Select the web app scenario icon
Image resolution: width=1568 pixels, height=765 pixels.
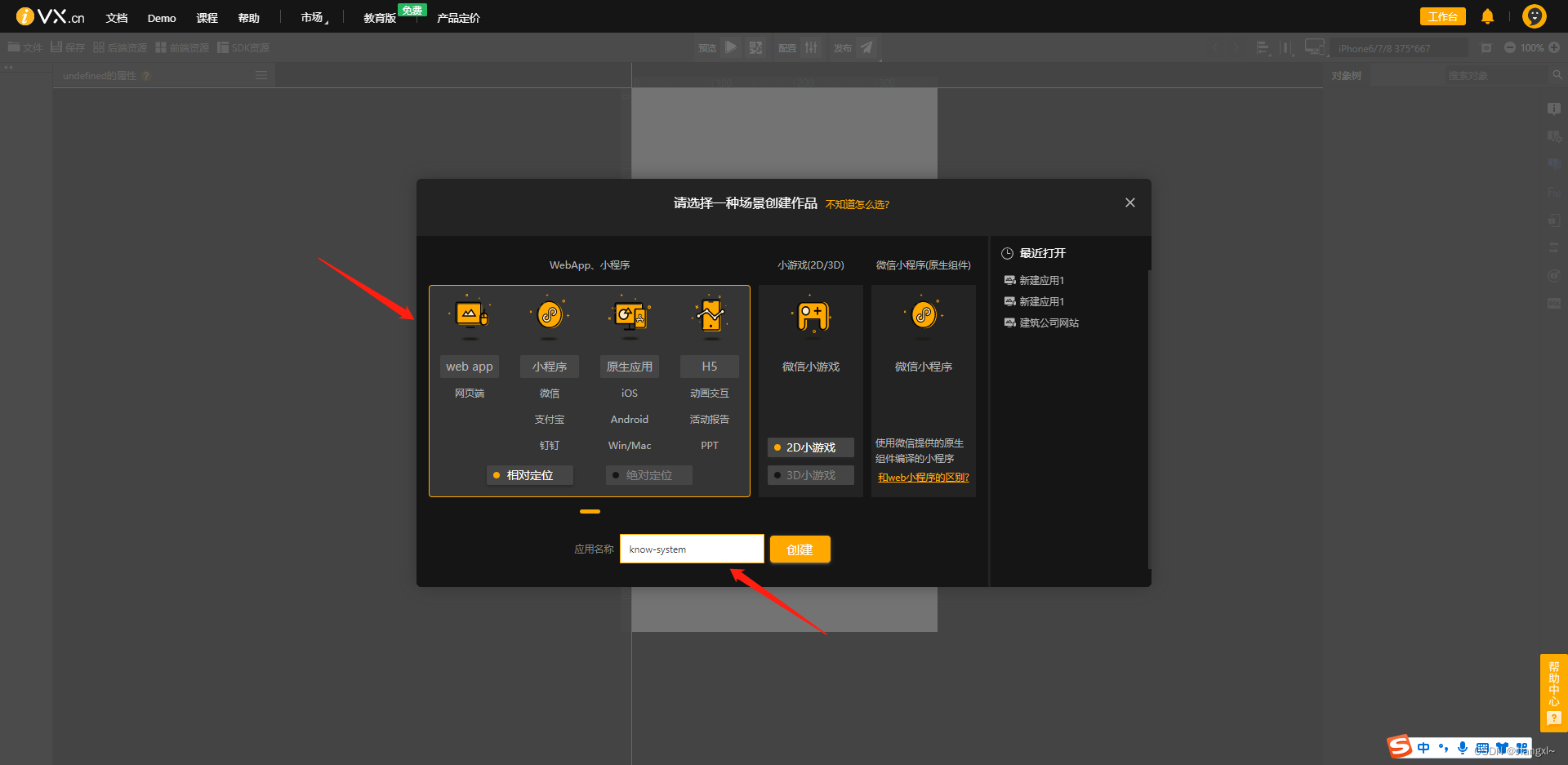click(470, 316)
